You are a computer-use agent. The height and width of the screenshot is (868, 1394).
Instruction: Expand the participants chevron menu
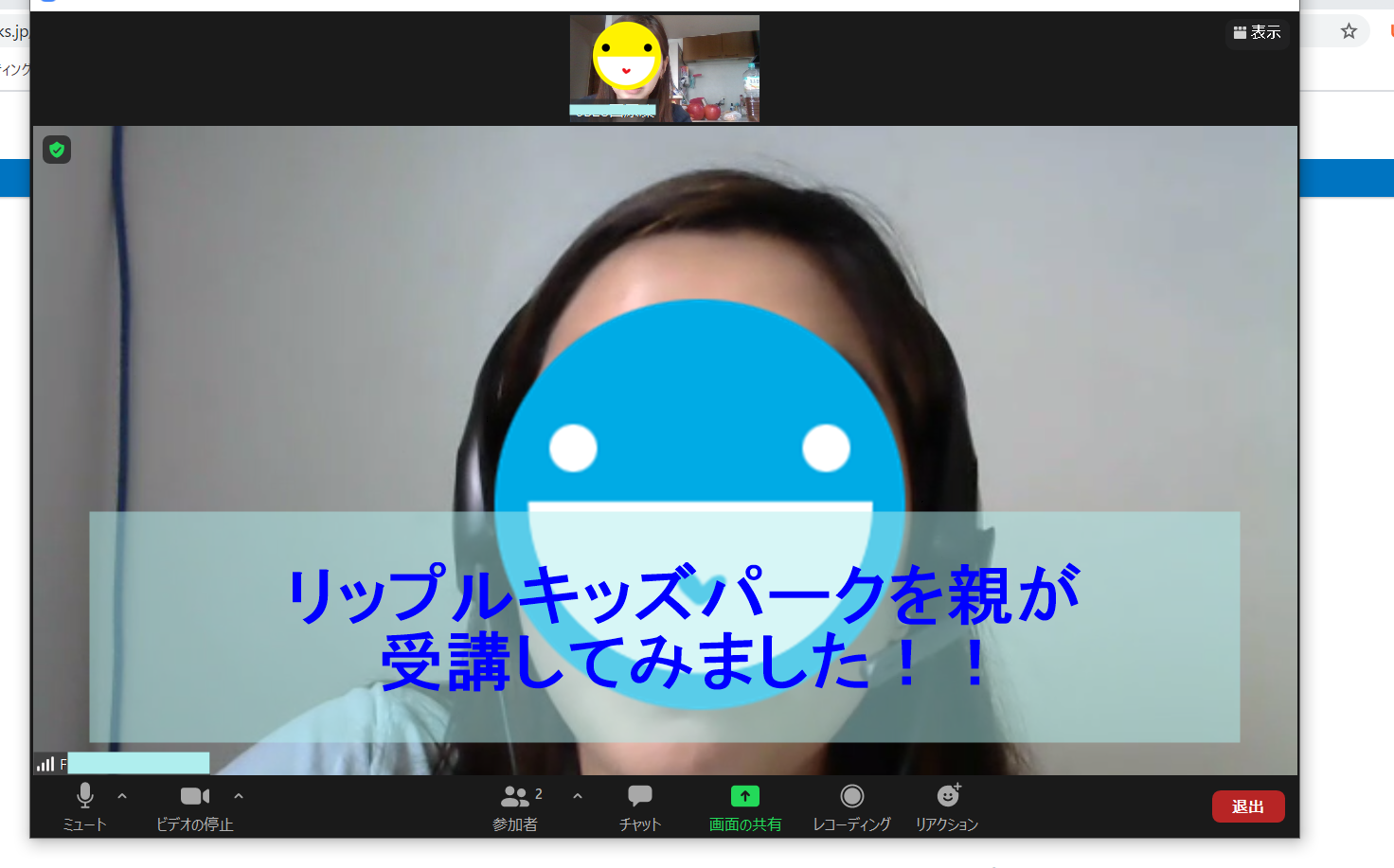point(578,796)
